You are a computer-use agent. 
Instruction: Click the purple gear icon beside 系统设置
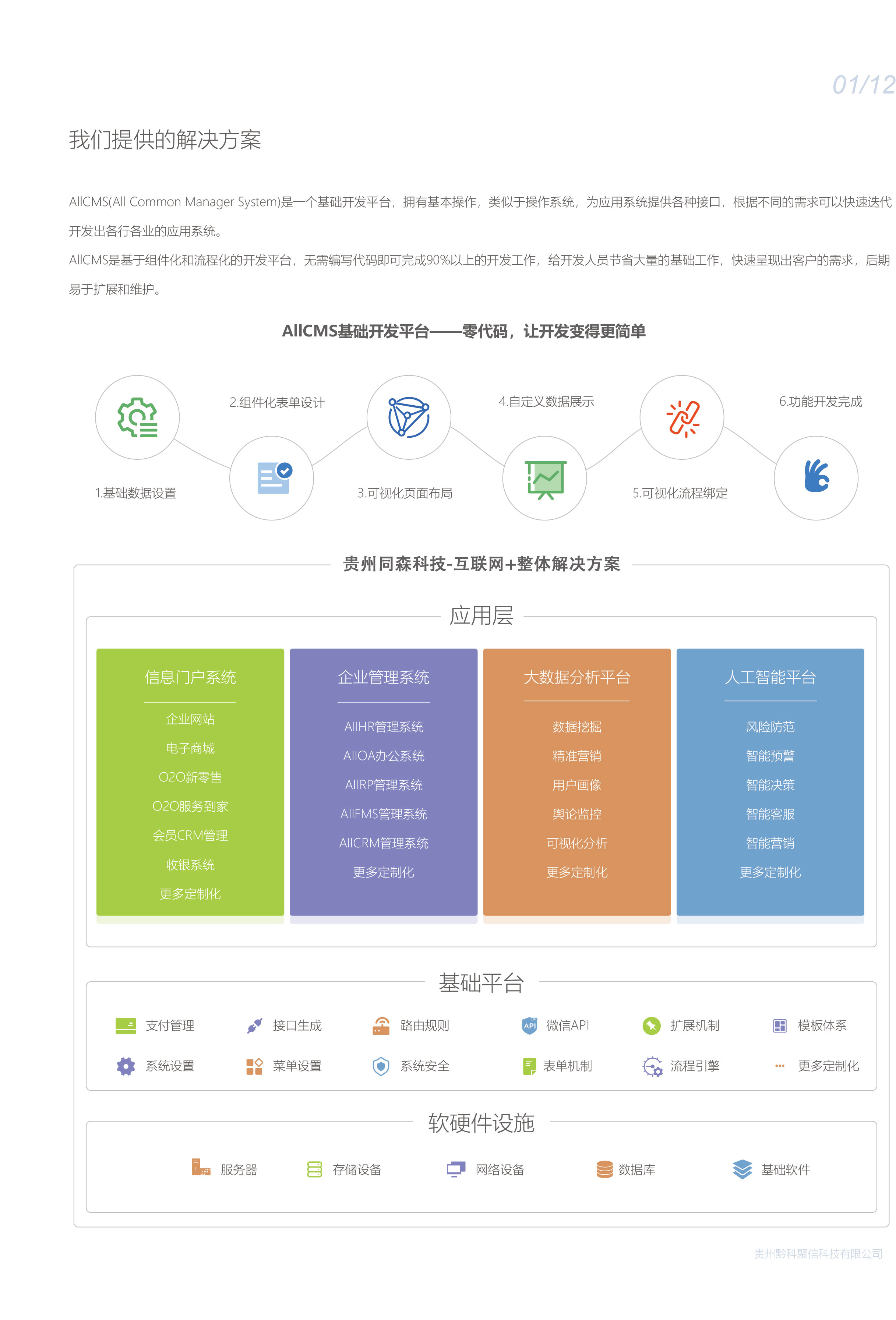click(x=126, y=1066)
